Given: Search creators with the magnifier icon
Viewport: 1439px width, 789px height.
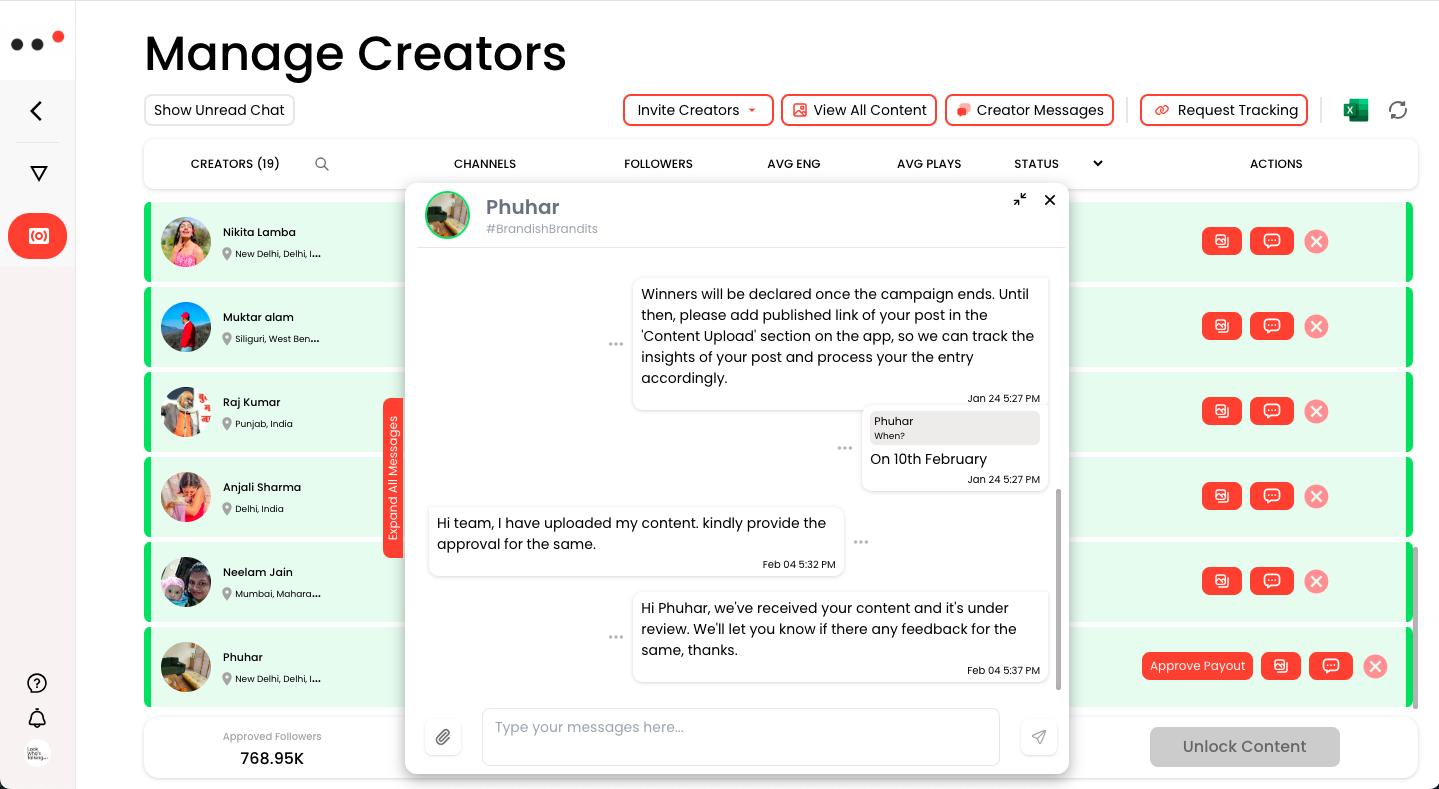Looking at the screenshot, I should pos(322,164).
